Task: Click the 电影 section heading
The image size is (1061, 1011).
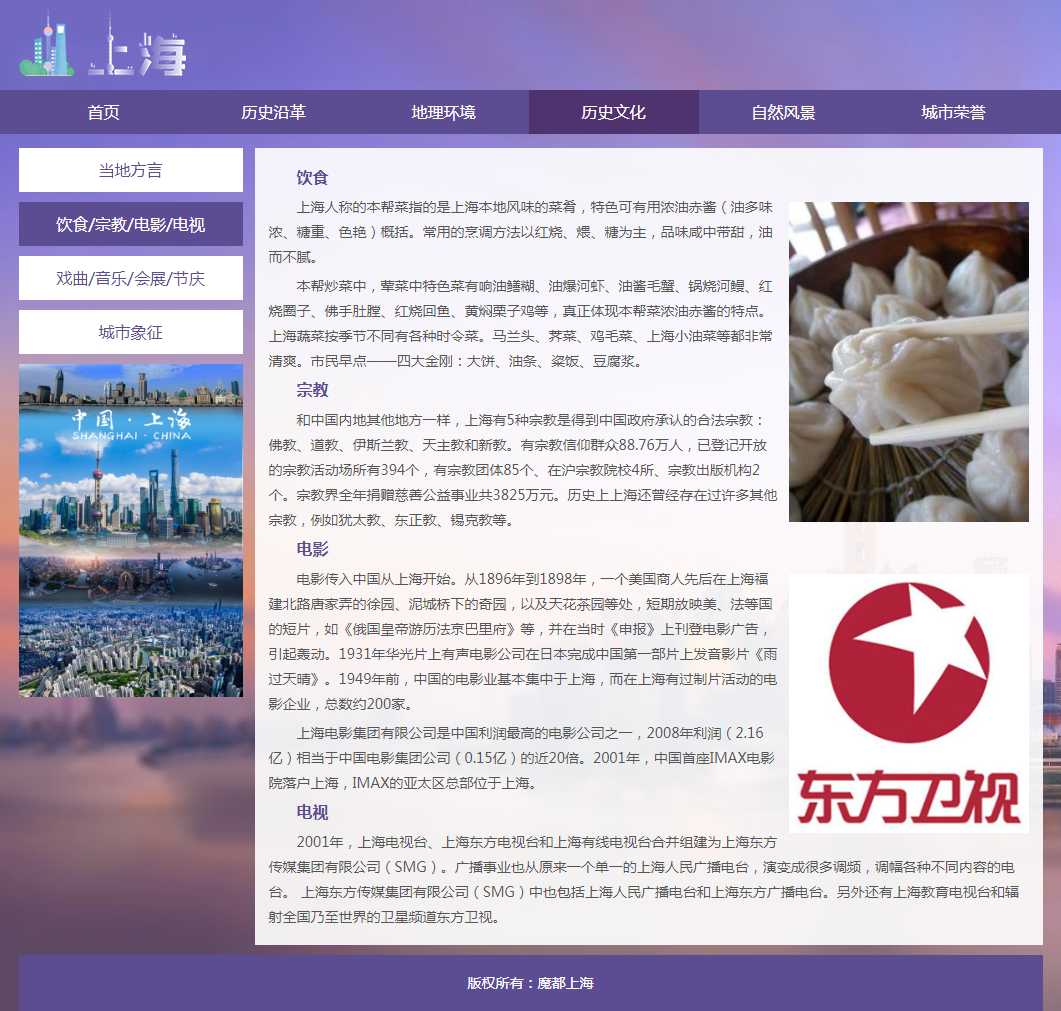Action: coord(312,549)
